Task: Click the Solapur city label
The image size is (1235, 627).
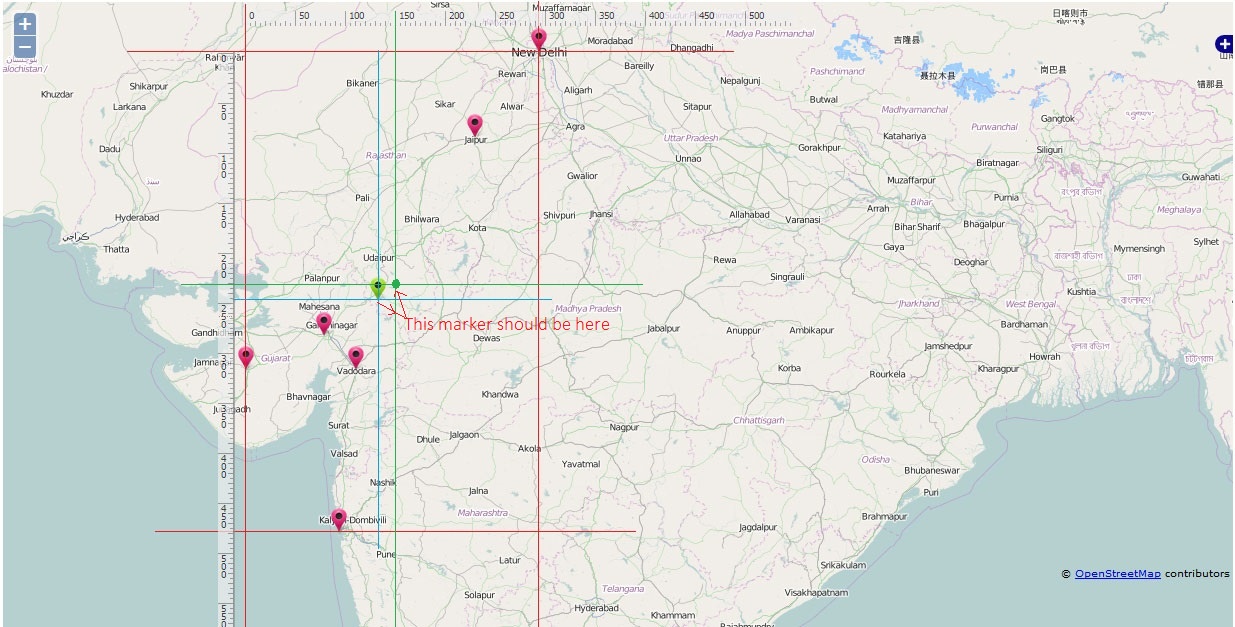Action: [x=479, y=595]
